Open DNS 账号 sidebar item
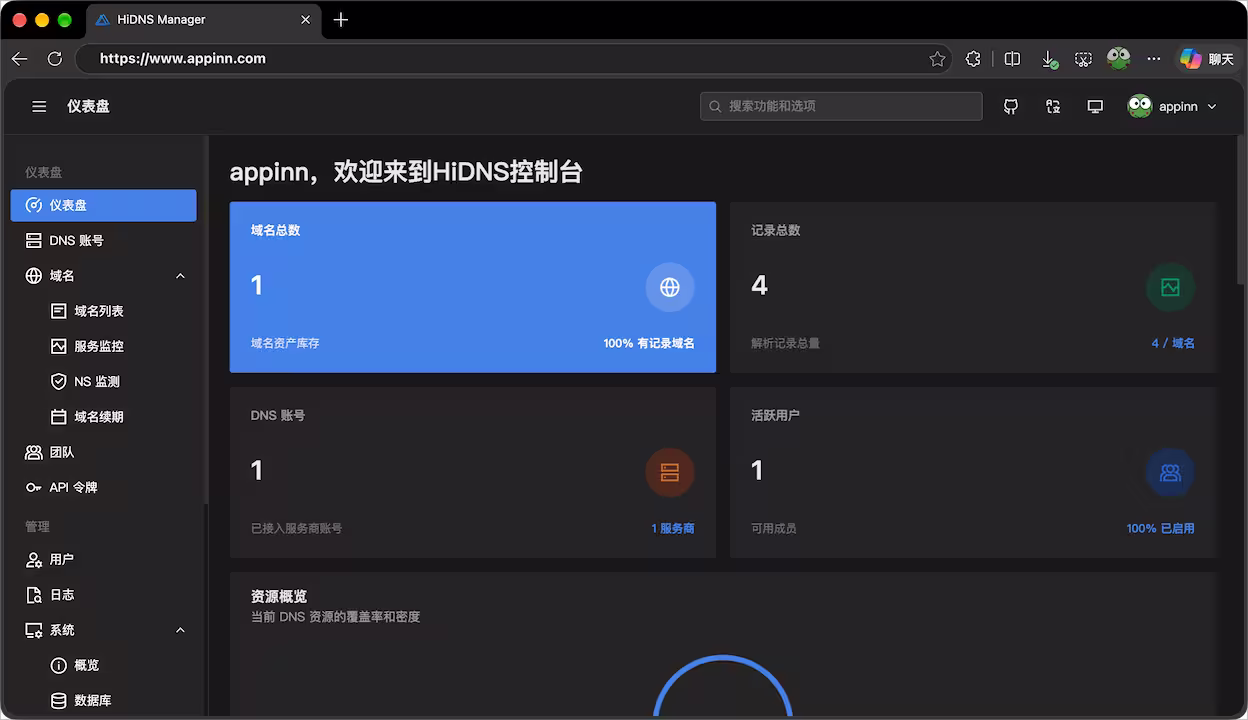 point(104,240)
